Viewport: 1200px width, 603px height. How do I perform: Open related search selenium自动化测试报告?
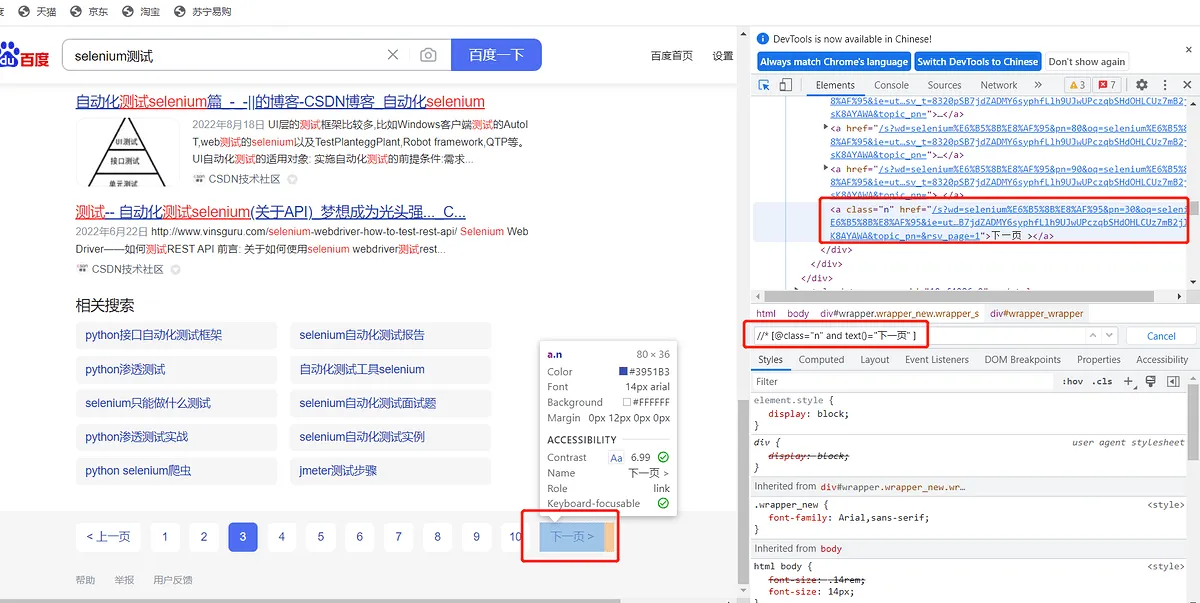(390, 335)
